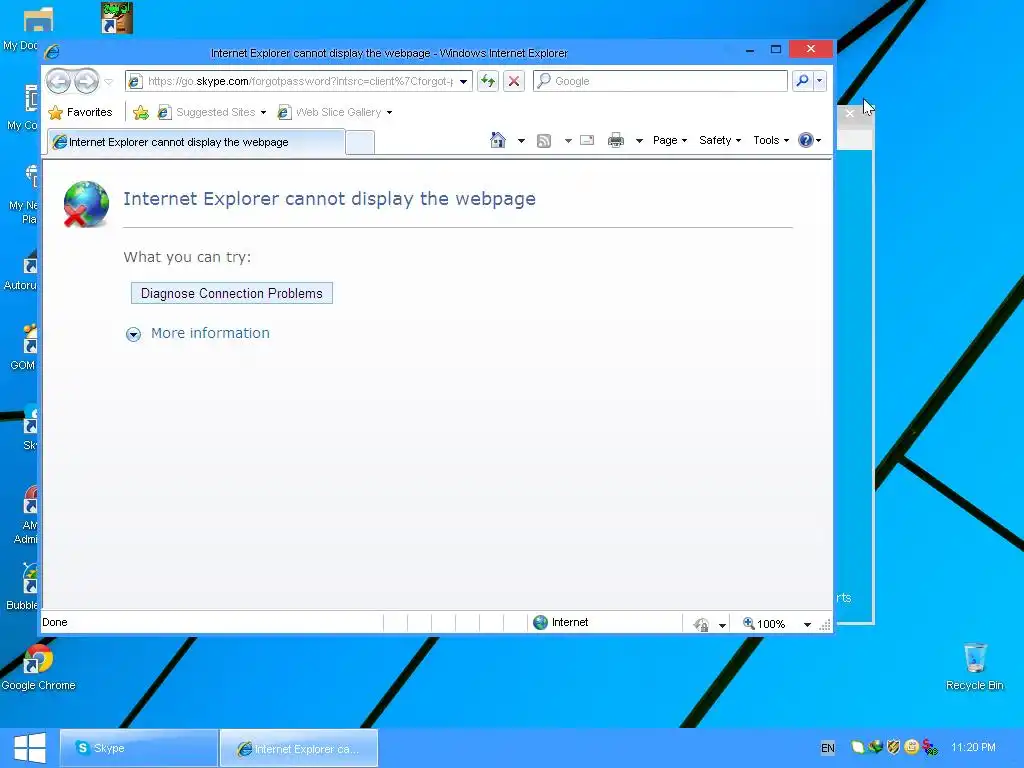Switch to Skype taskbar button
This screenshot has width=1024, height=768.
click(x=139, y=748)
